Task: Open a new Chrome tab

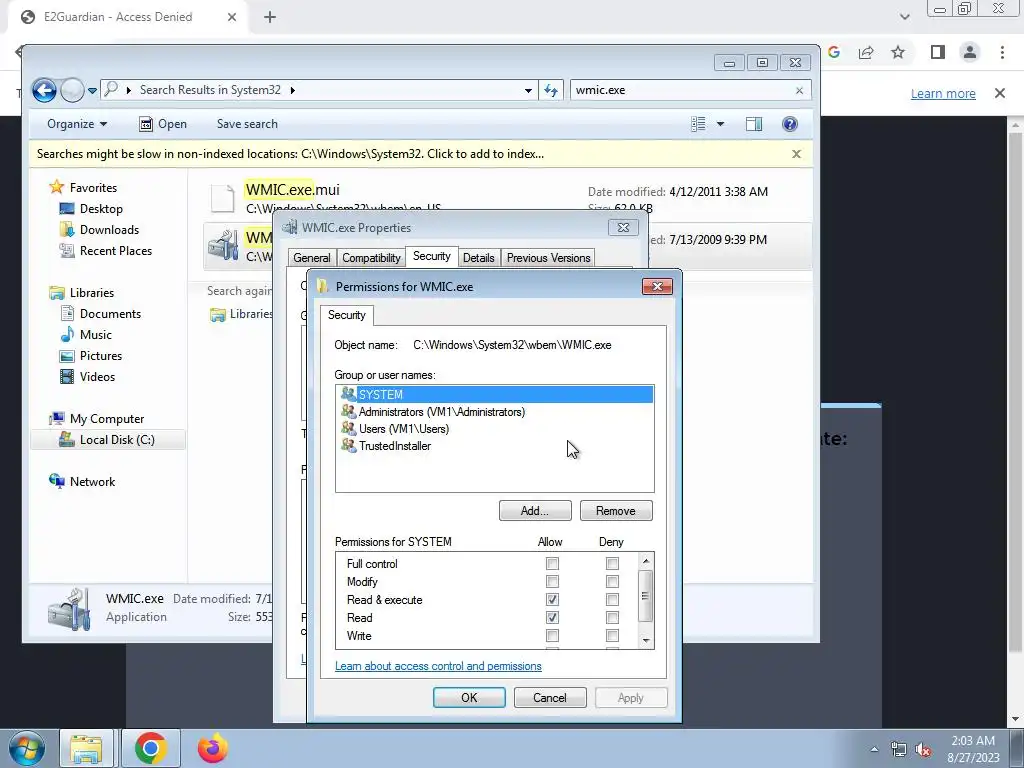Action: point(270,17)
